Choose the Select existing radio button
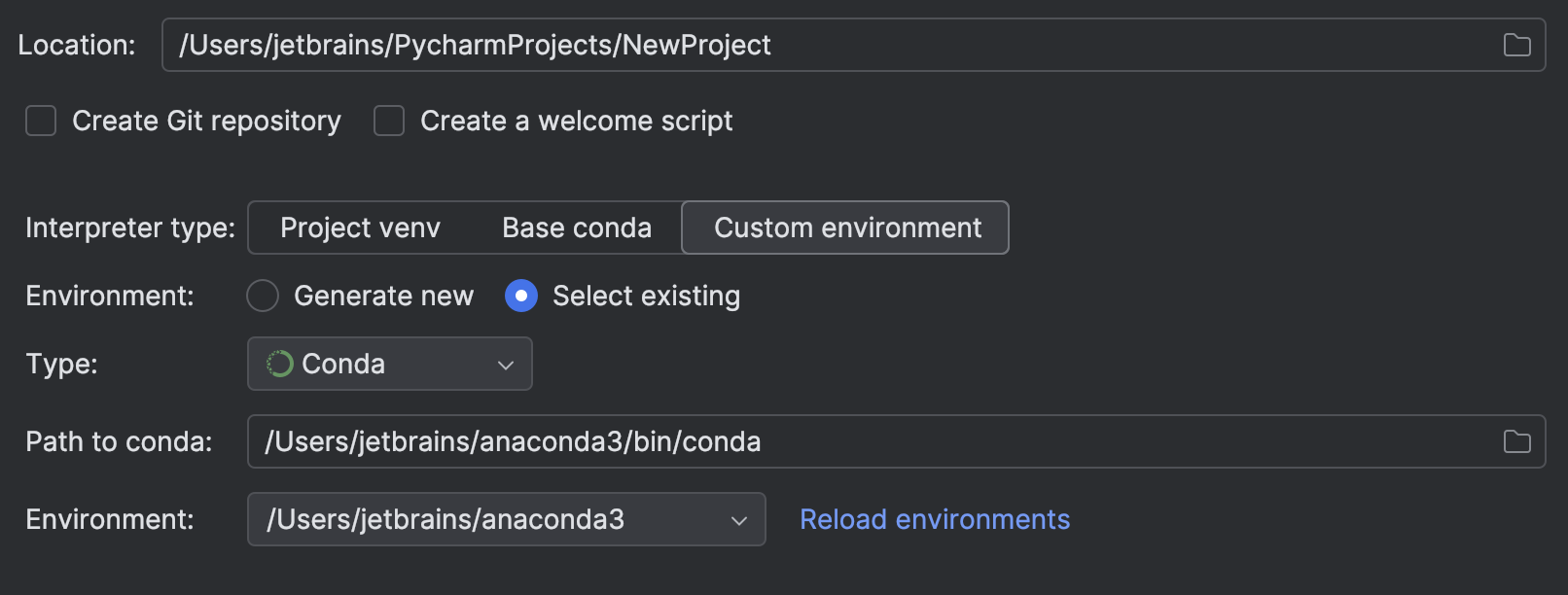The image size is (1568, 595). pyautogui.click(x=520, y=296)
